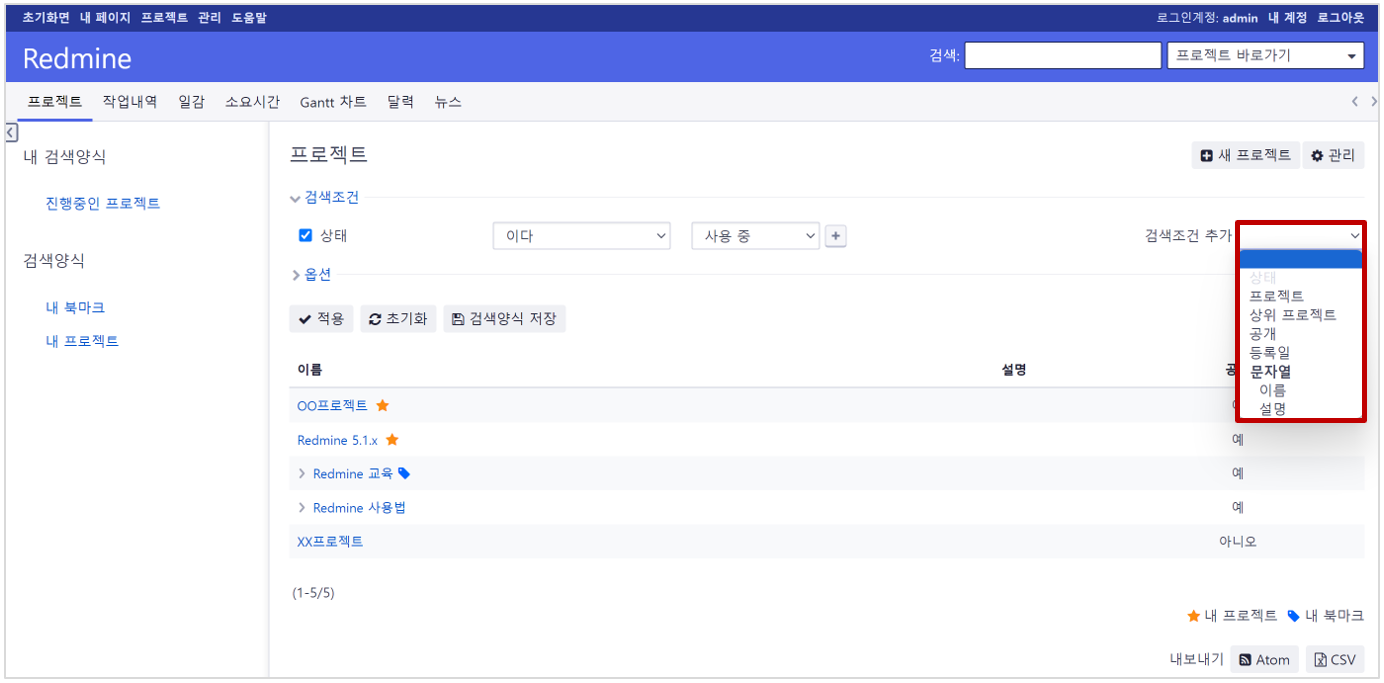Export the list as Atom
The width and height of the screenshot is (1384, 683).
pyautogui.click(x=1265, y=660)
